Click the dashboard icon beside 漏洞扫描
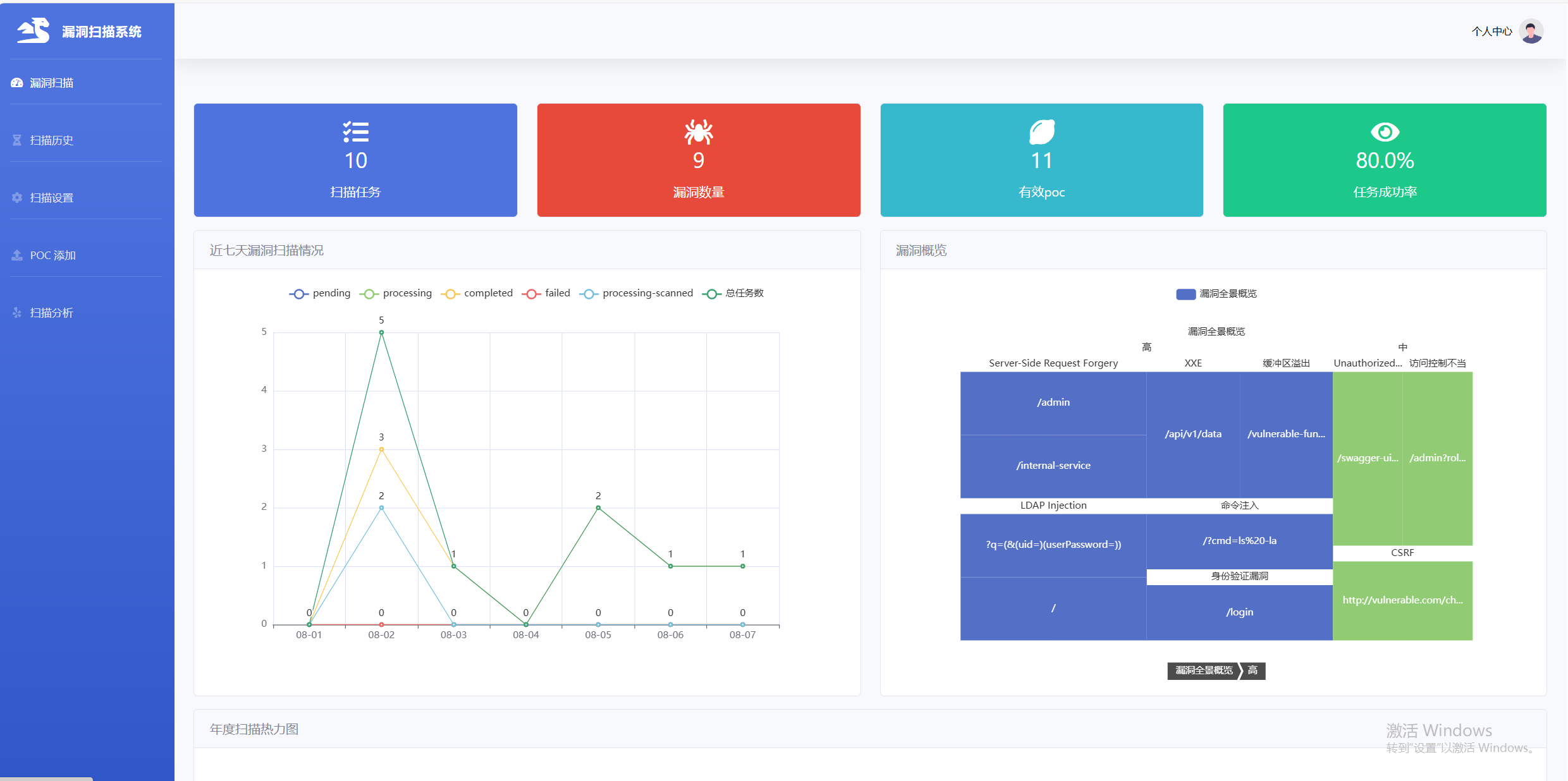 (17, 83)
